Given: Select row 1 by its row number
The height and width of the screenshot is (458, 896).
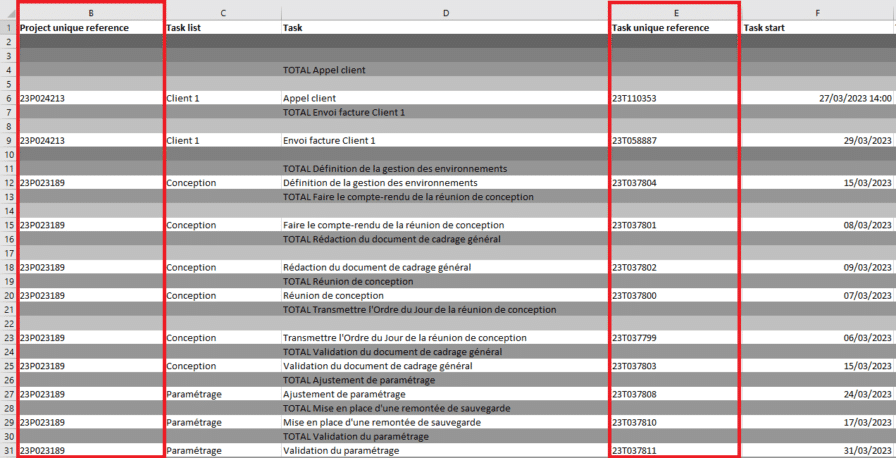Looking at the screenshot, I should pyautogui.click(x=8, y=28).
